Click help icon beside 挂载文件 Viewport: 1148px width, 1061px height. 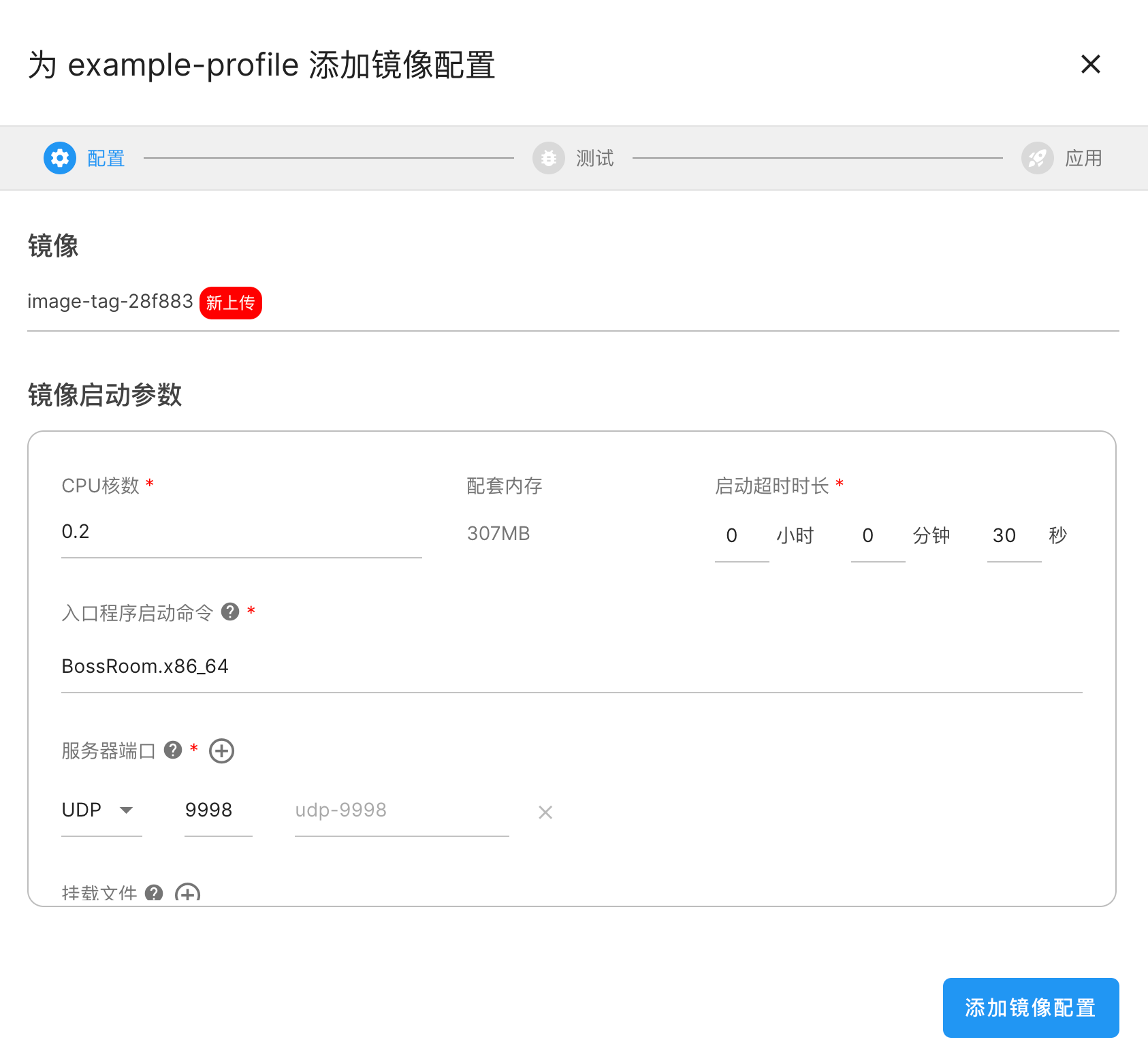[x=154, y=893]
